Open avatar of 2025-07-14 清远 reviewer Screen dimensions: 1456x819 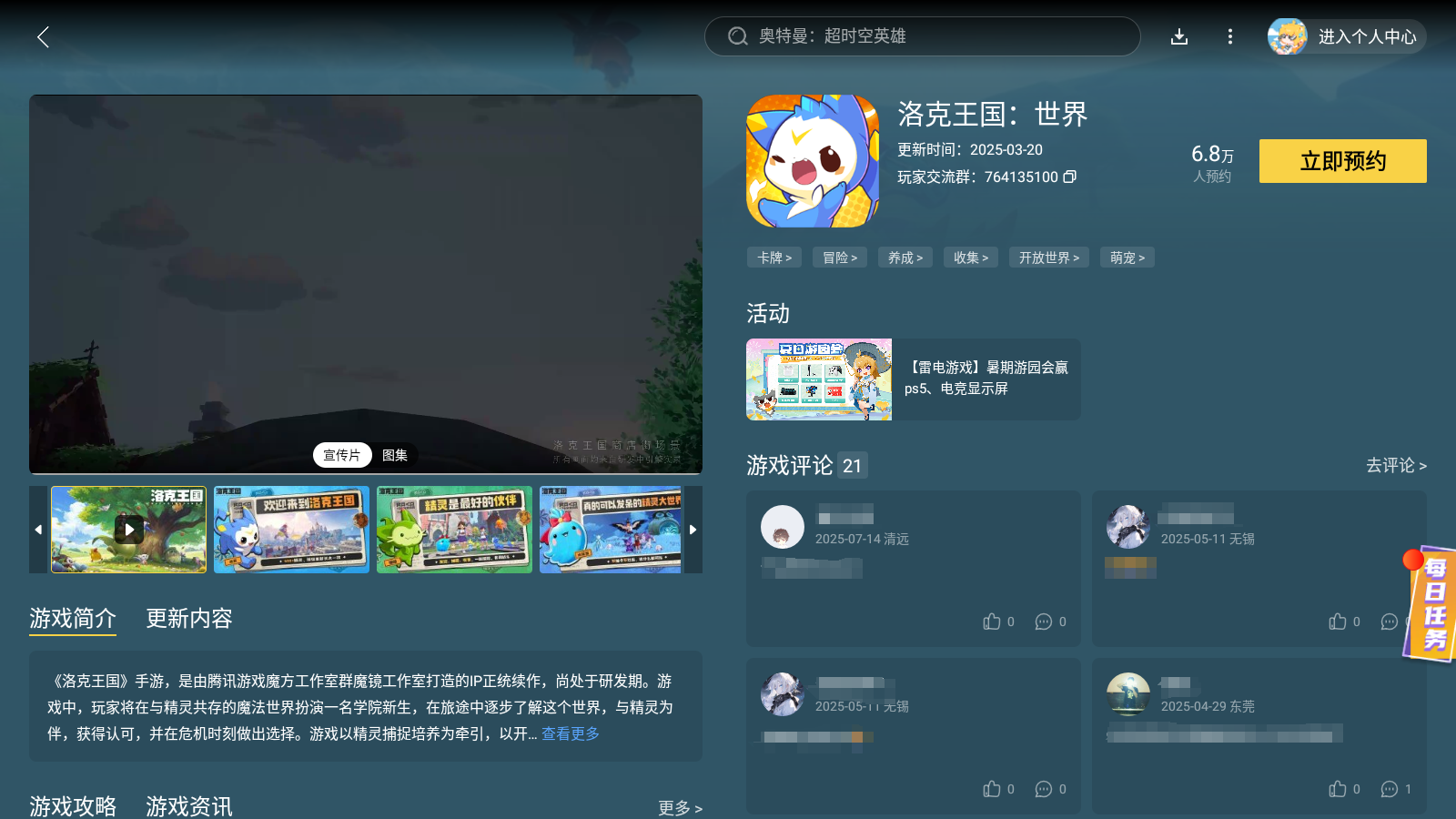click(x=783, y=527)
